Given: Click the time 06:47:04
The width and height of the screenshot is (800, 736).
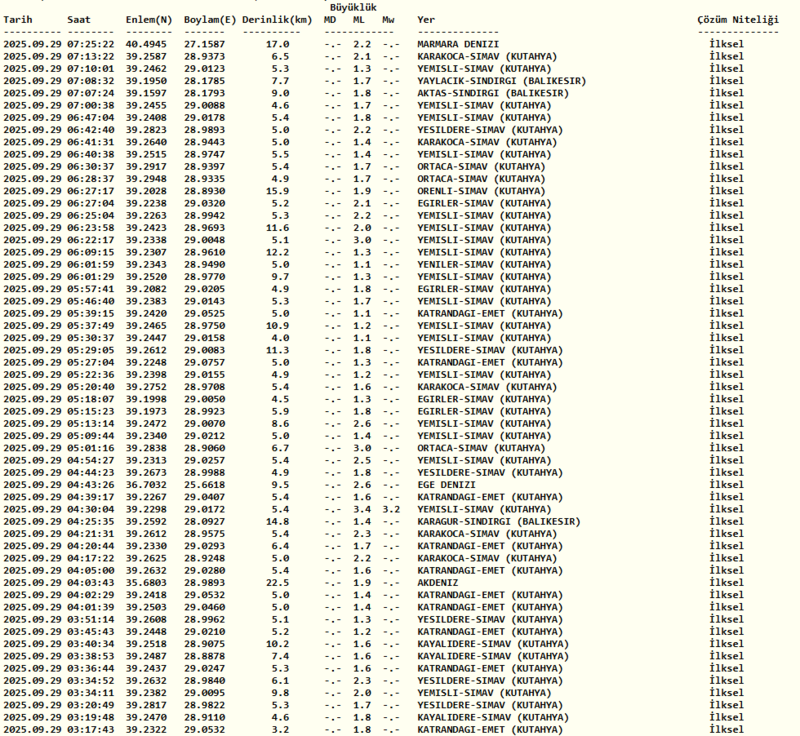Looking at the screenshot, I should coord(91,118).
